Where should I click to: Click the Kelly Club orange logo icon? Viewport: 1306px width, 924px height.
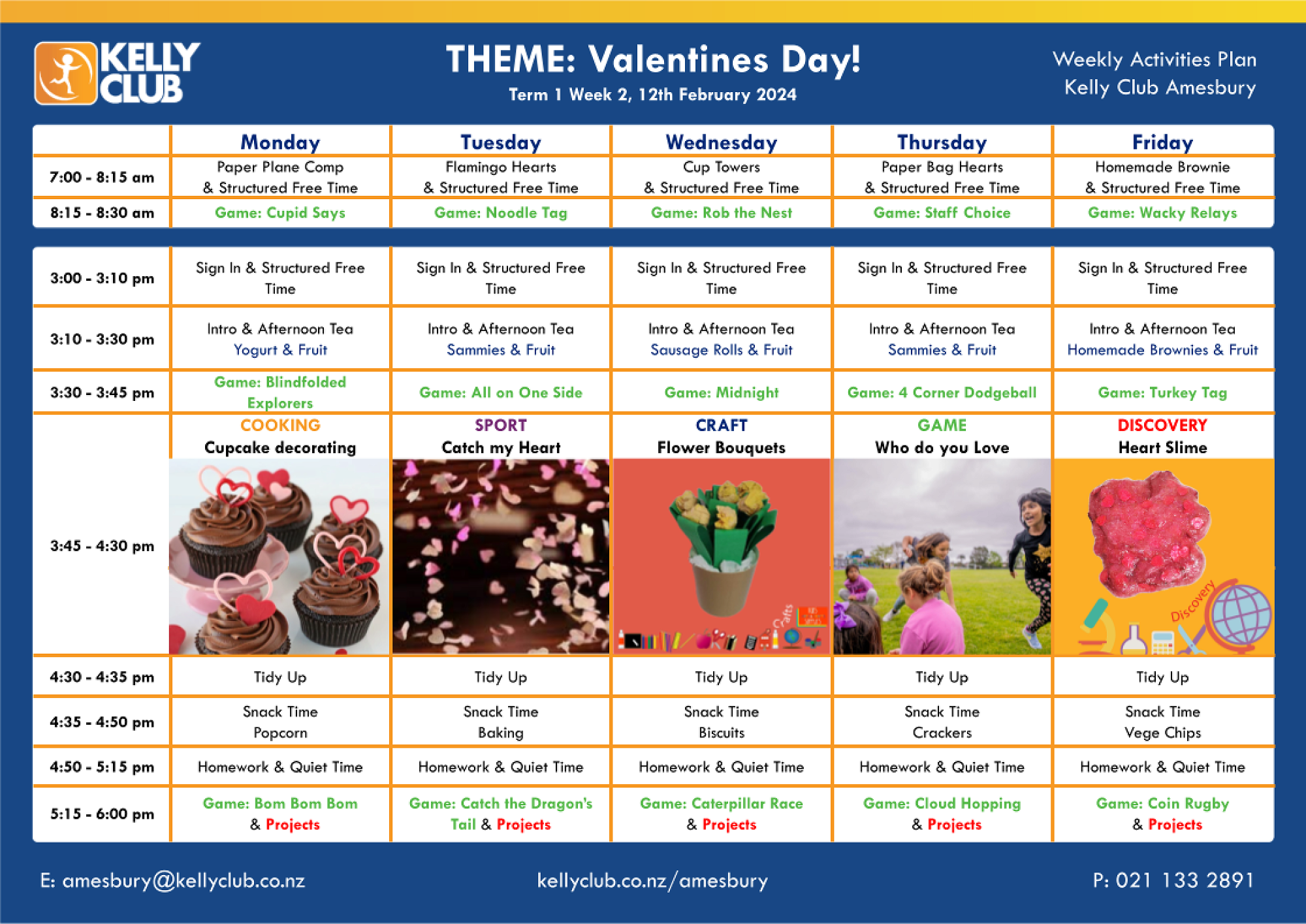coord(65,73)
